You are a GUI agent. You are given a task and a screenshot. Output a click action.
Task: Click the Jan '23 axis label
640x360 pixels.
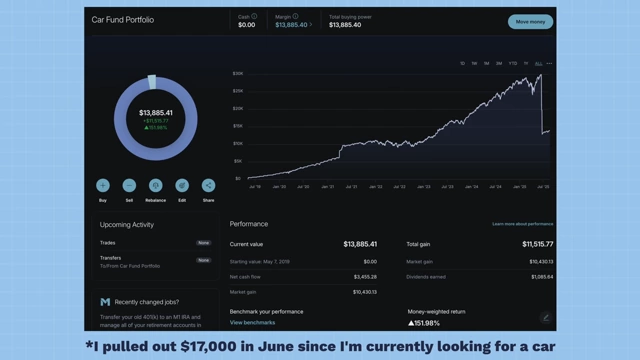(x=423, y=187)
